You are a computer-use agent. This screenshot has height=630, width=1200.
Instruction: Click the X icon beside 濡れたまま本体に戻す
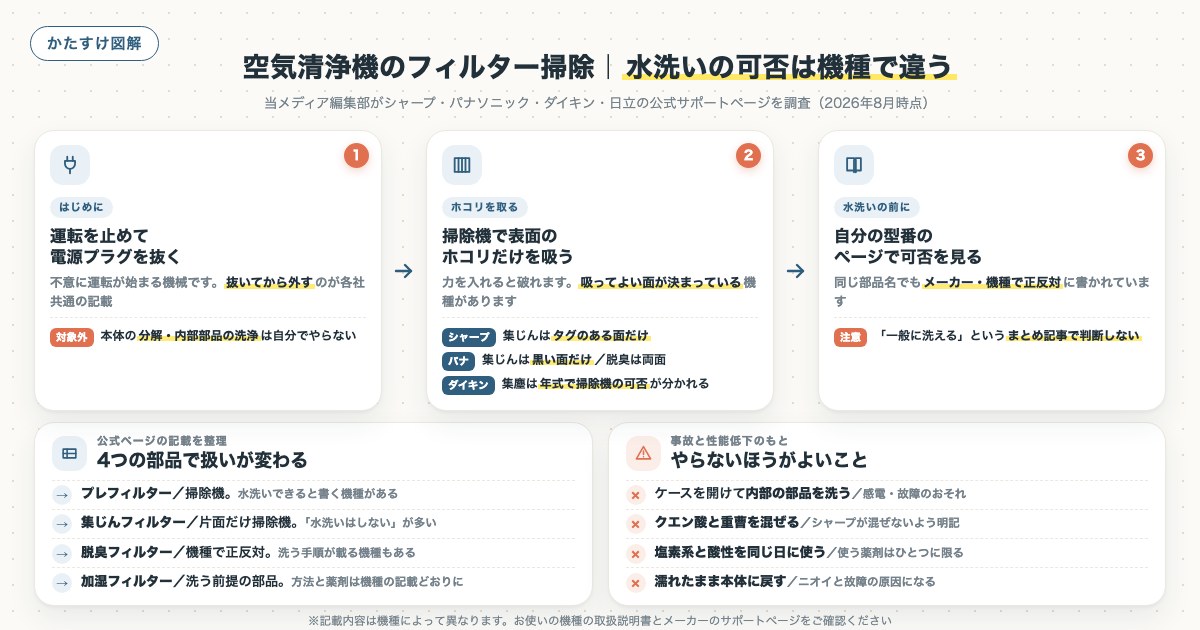tap(635, 582)
